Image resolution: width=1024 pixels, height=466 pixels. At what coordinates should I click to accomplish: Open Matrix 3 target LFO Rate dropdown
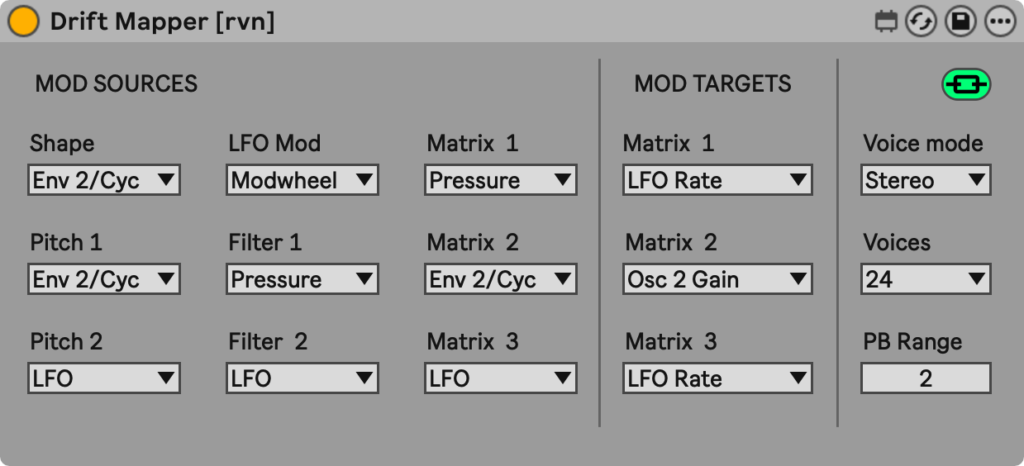tap(717, 379)
